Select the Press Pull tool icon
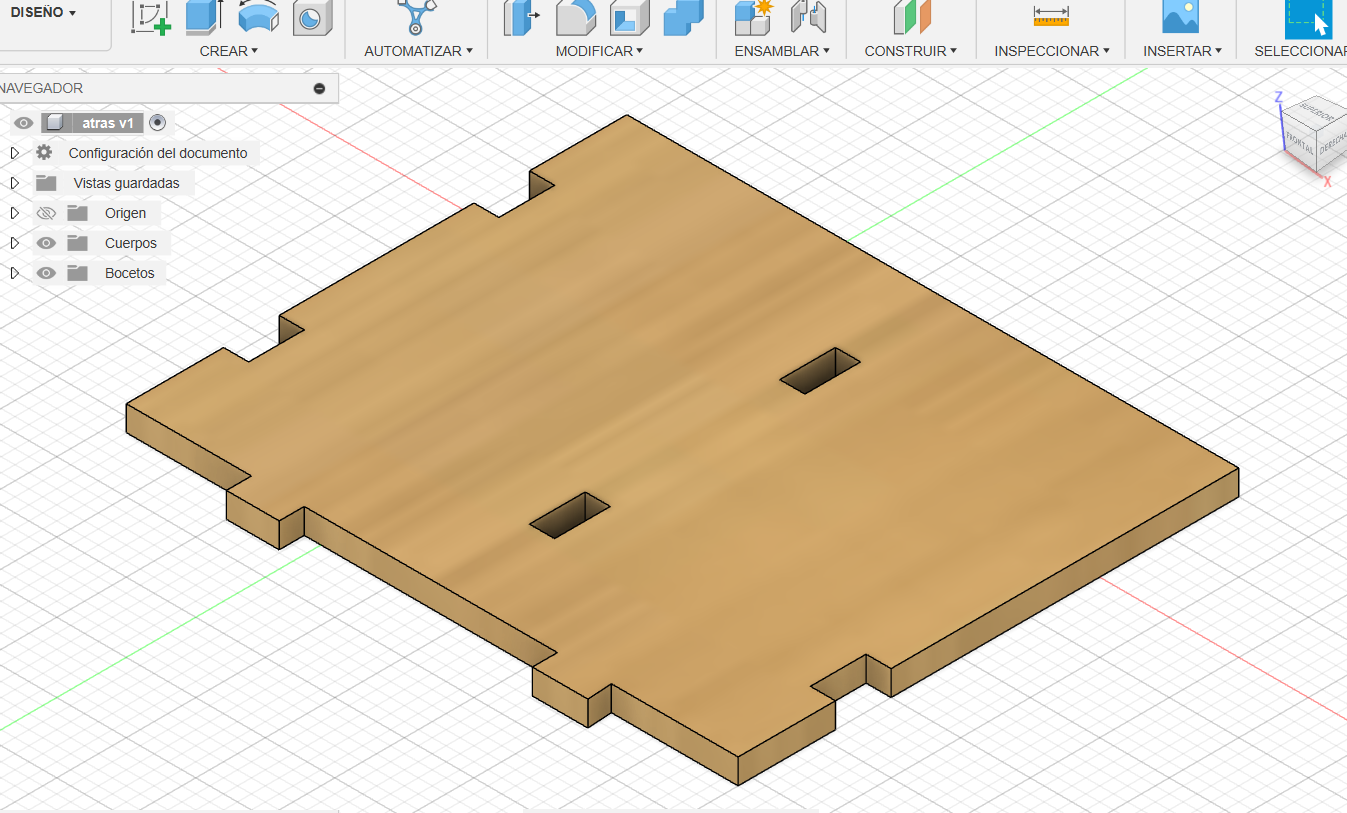The image size is (1347, 813). (x=521, y=18)
